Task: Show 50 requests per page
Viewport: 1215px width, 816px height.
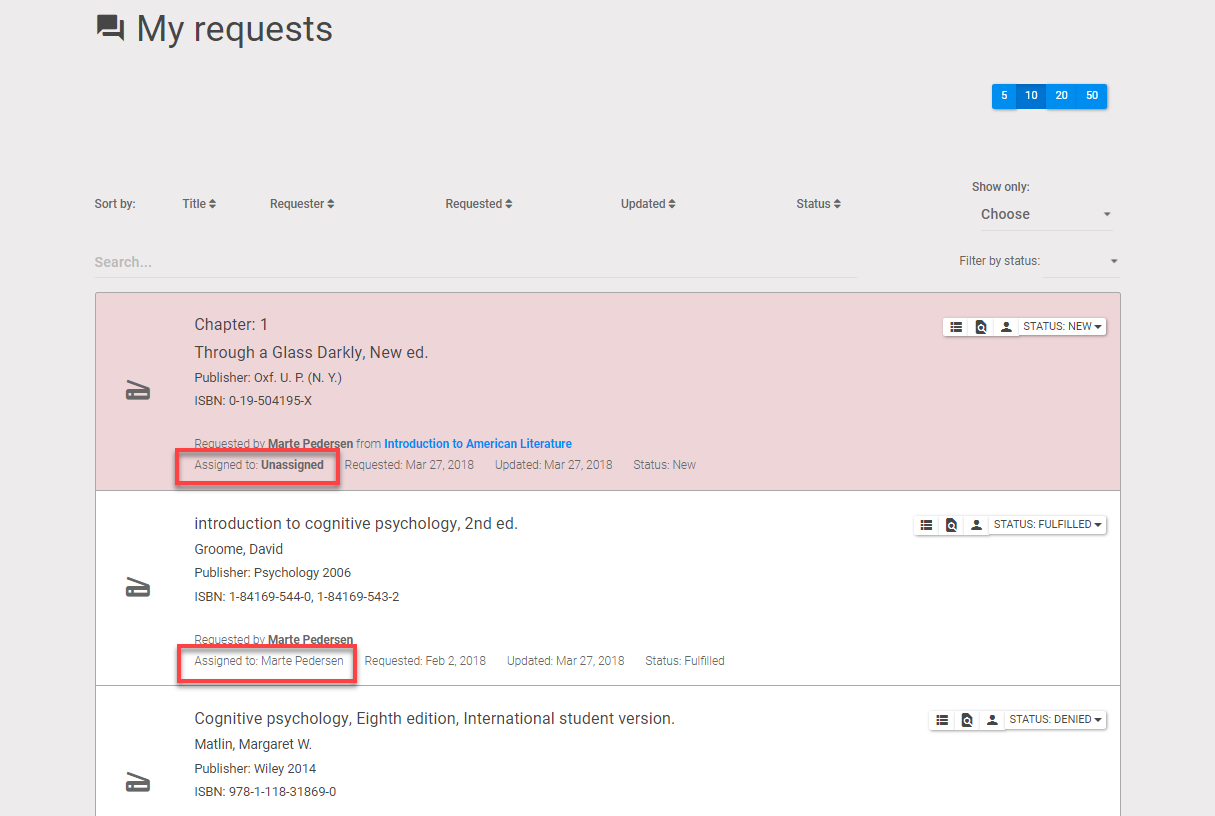Action: [x=1092, y=96]
